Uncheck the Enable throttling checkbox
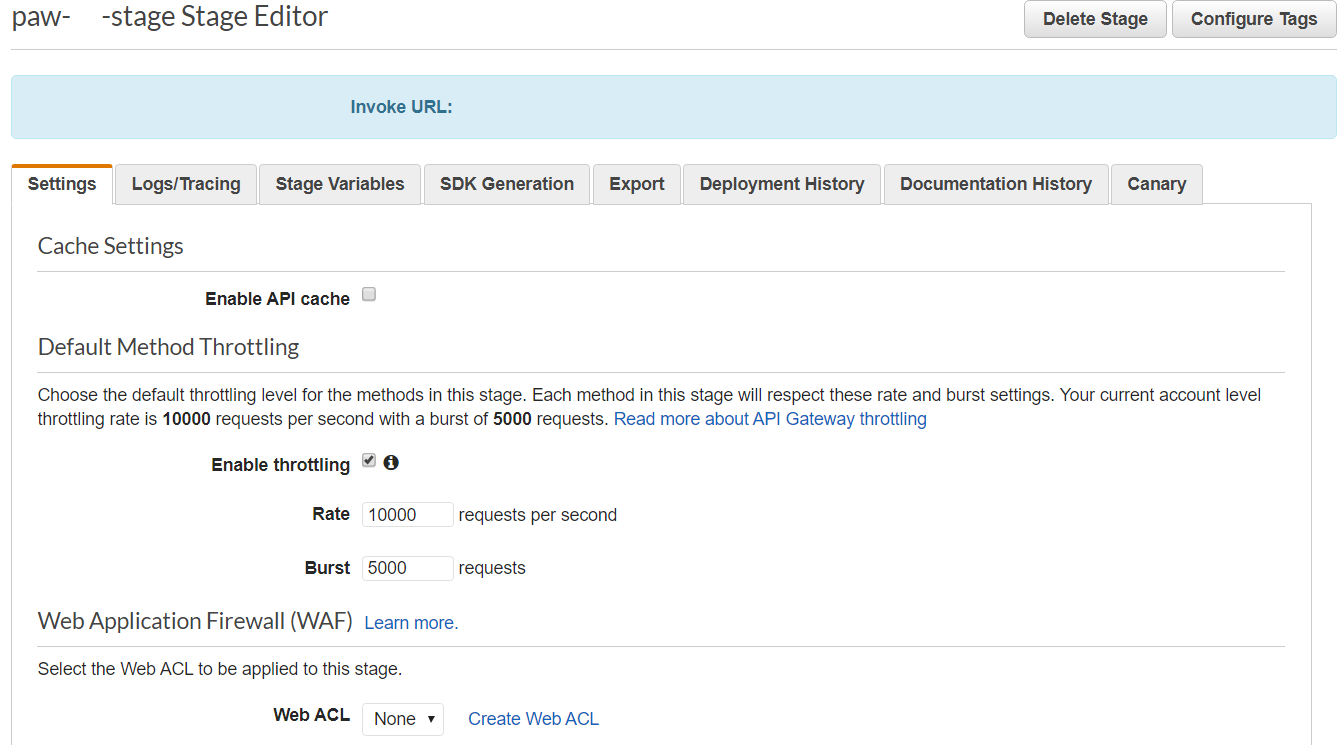The width and height of the screenshot is (1342, 745). pos(369,461)
